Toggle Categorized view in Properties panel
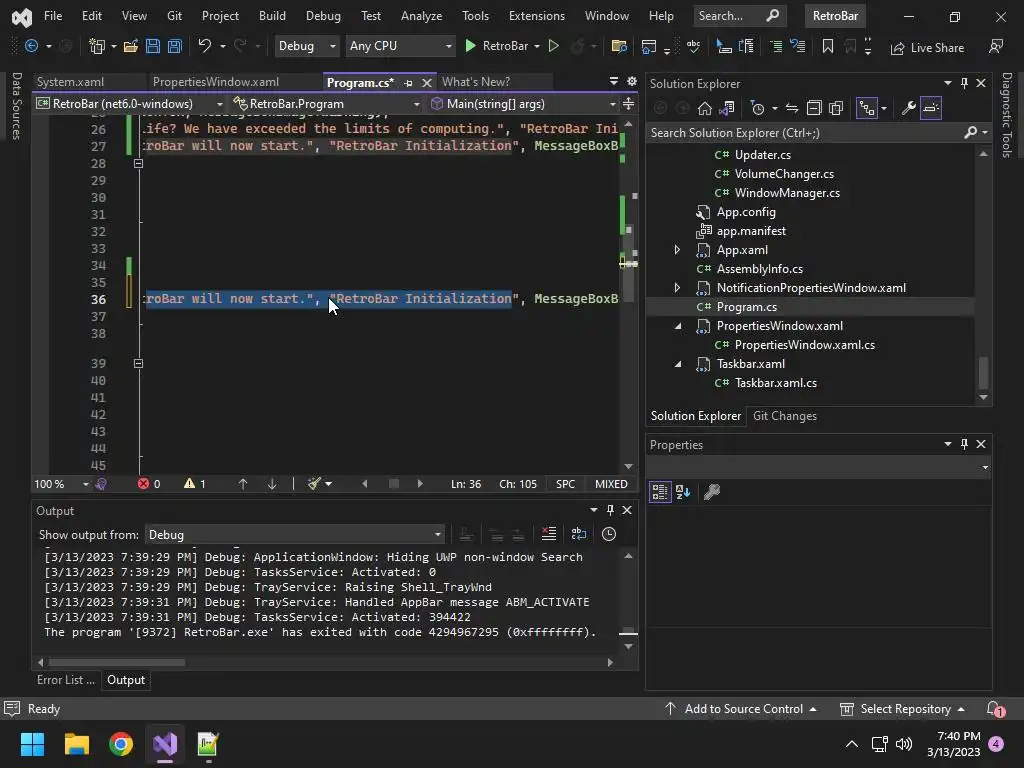1024x768 pixels. [659, 492]
